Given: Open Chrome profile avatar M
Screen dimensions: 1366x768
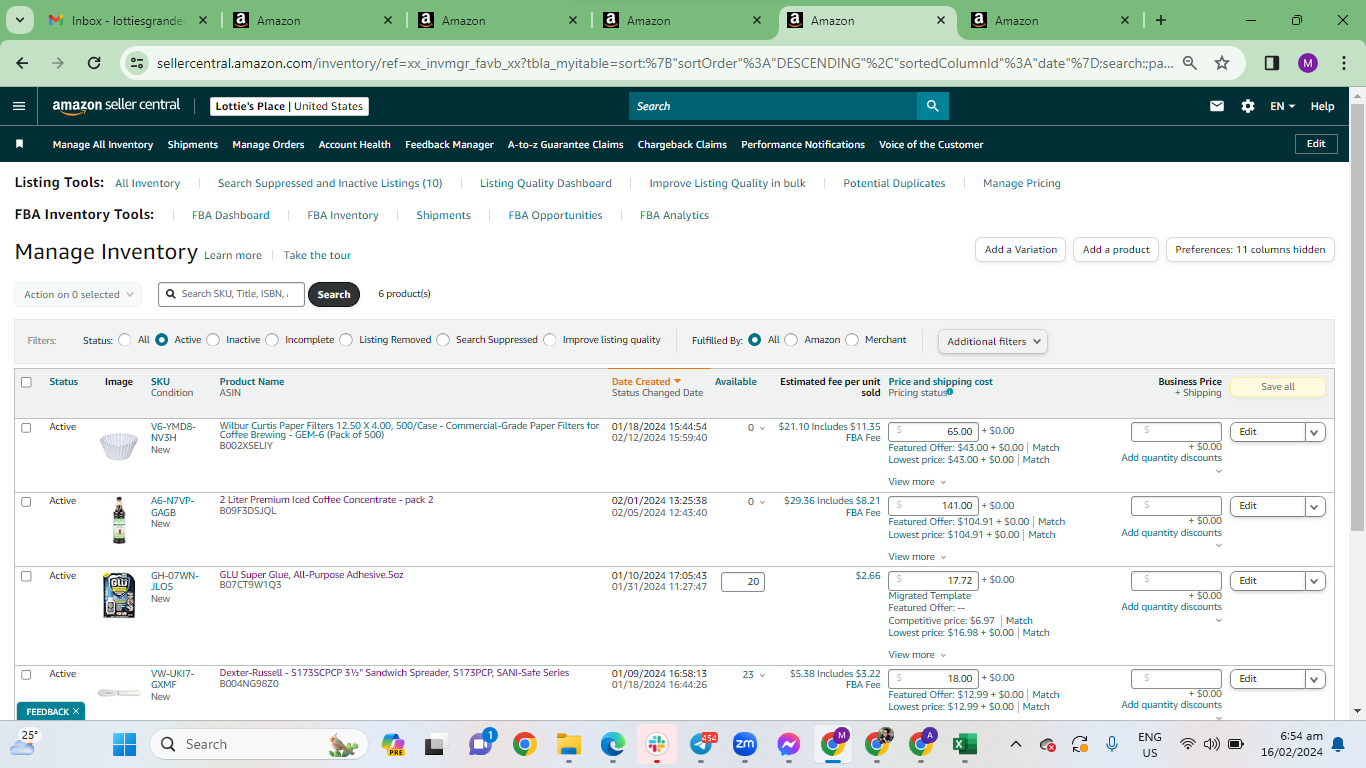Looking at the screenshot, I should tap(1308, 63).
